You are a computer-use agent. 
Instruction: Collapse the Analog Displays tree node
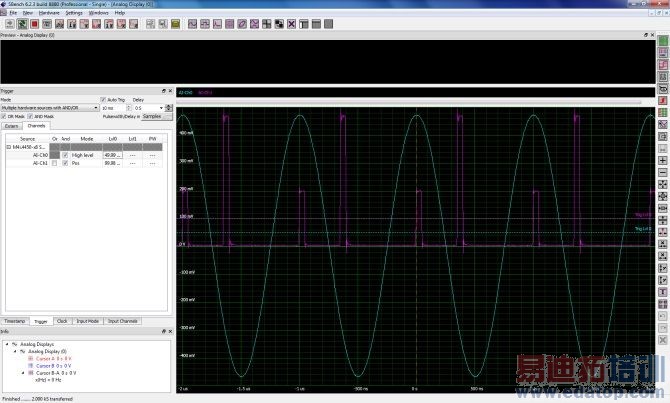(6, 344)
